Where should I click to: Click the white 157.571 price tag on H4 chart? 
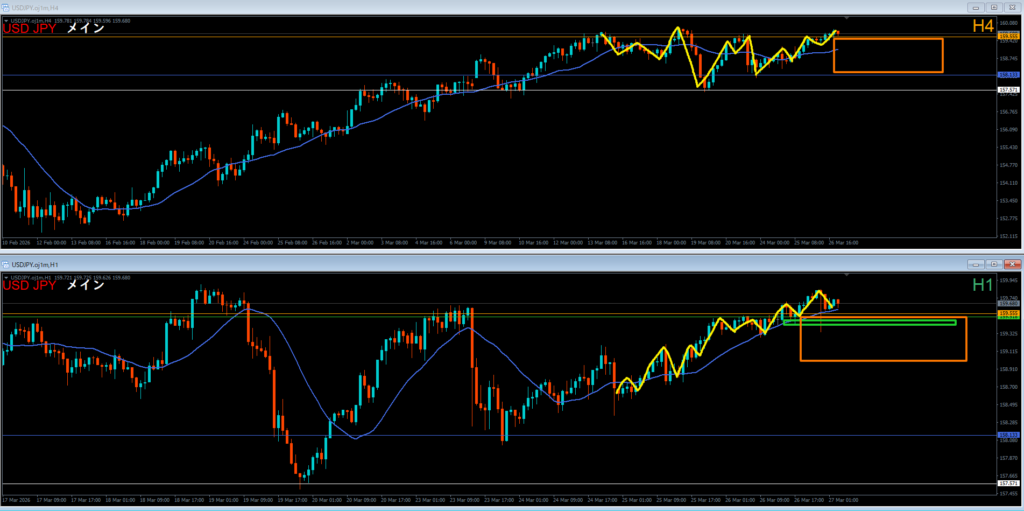[x=1009, y=90]
